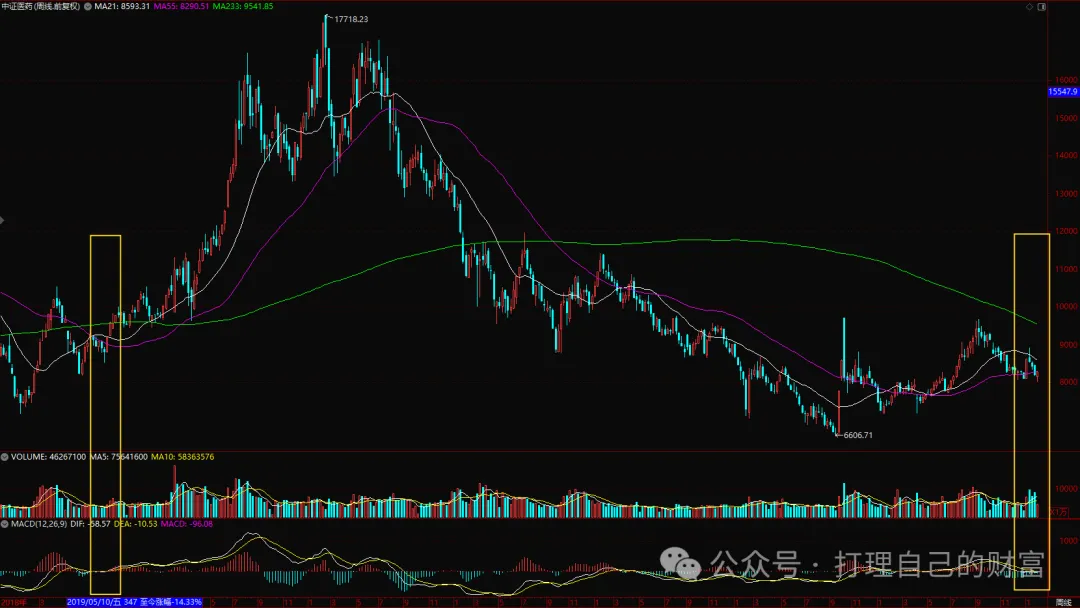Click the volume MA5: 75641600 label

pos(118,457)
